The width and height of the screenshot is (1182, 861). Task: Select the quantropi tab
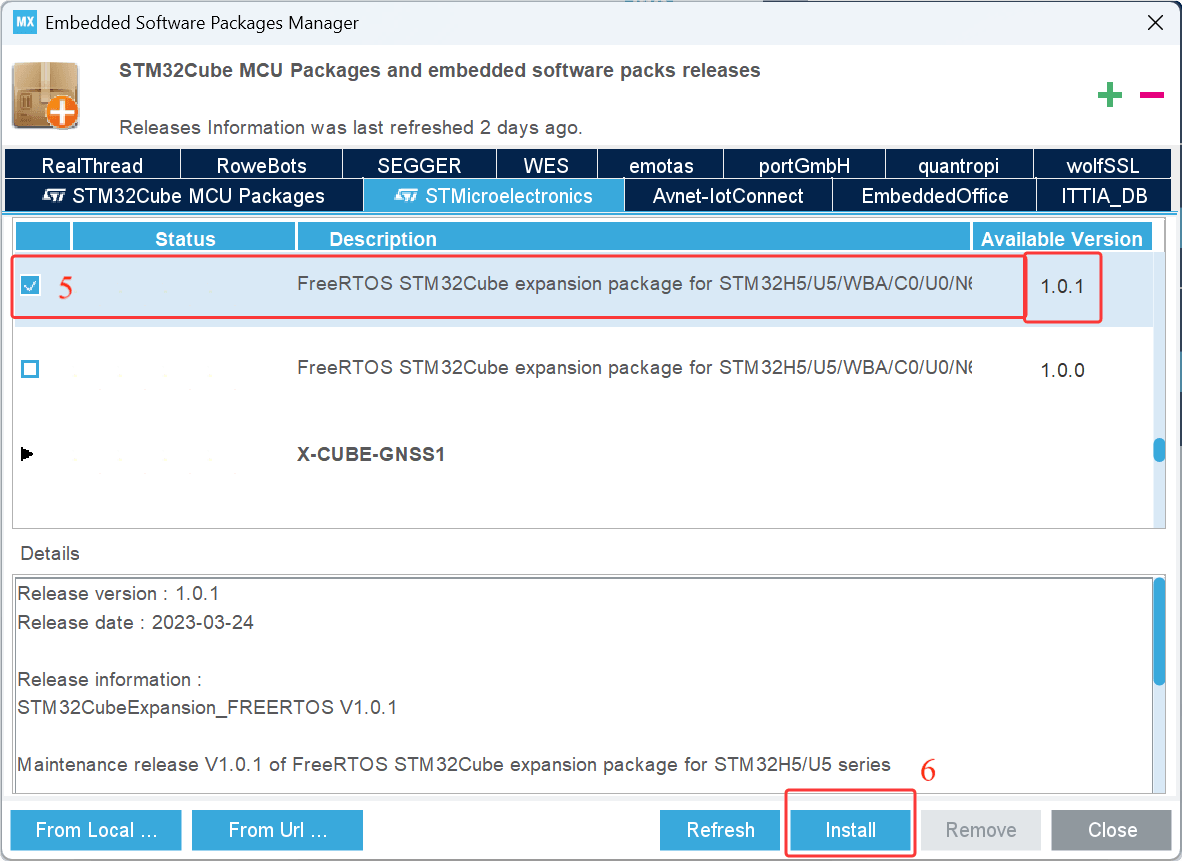click(958, 165)
